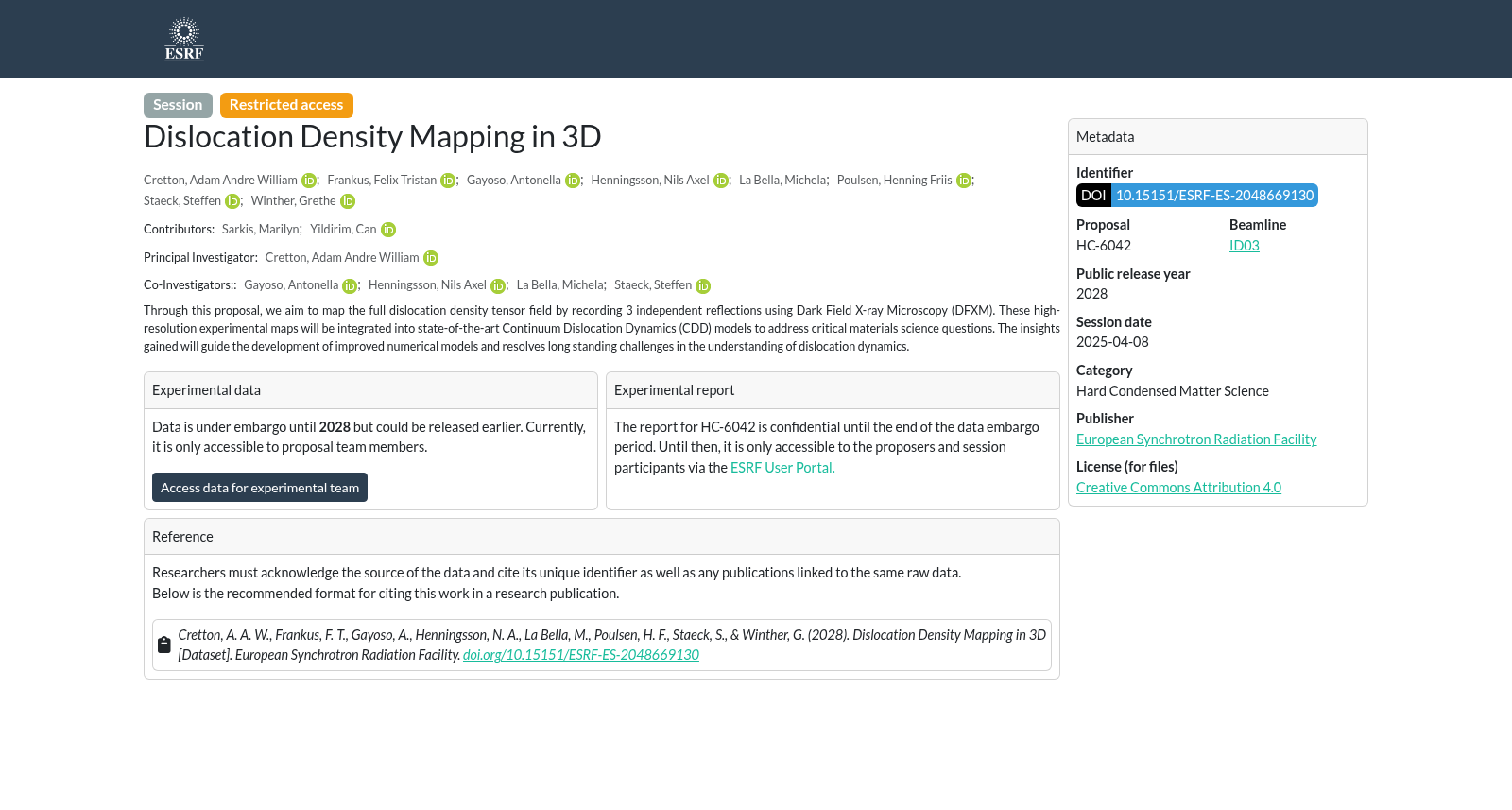Open ORCID icon beside Principal Investigator Cretton

[431, 258]
